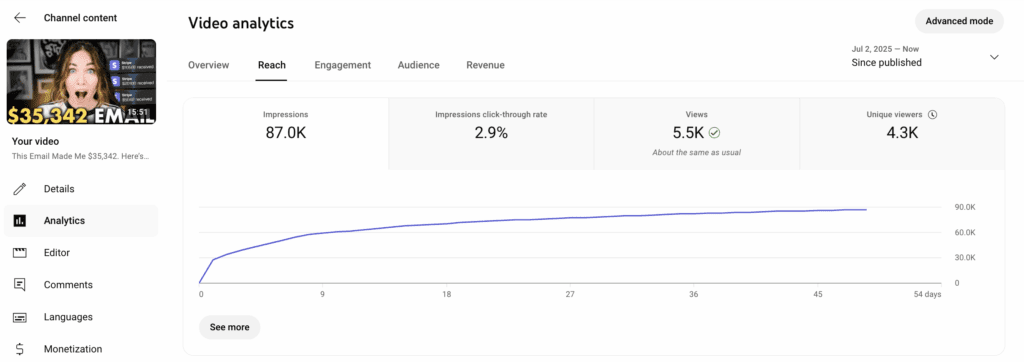This screenshot has width=1024, height=362.
Task: Open the Details pencil icon
Action: point(20,189)
